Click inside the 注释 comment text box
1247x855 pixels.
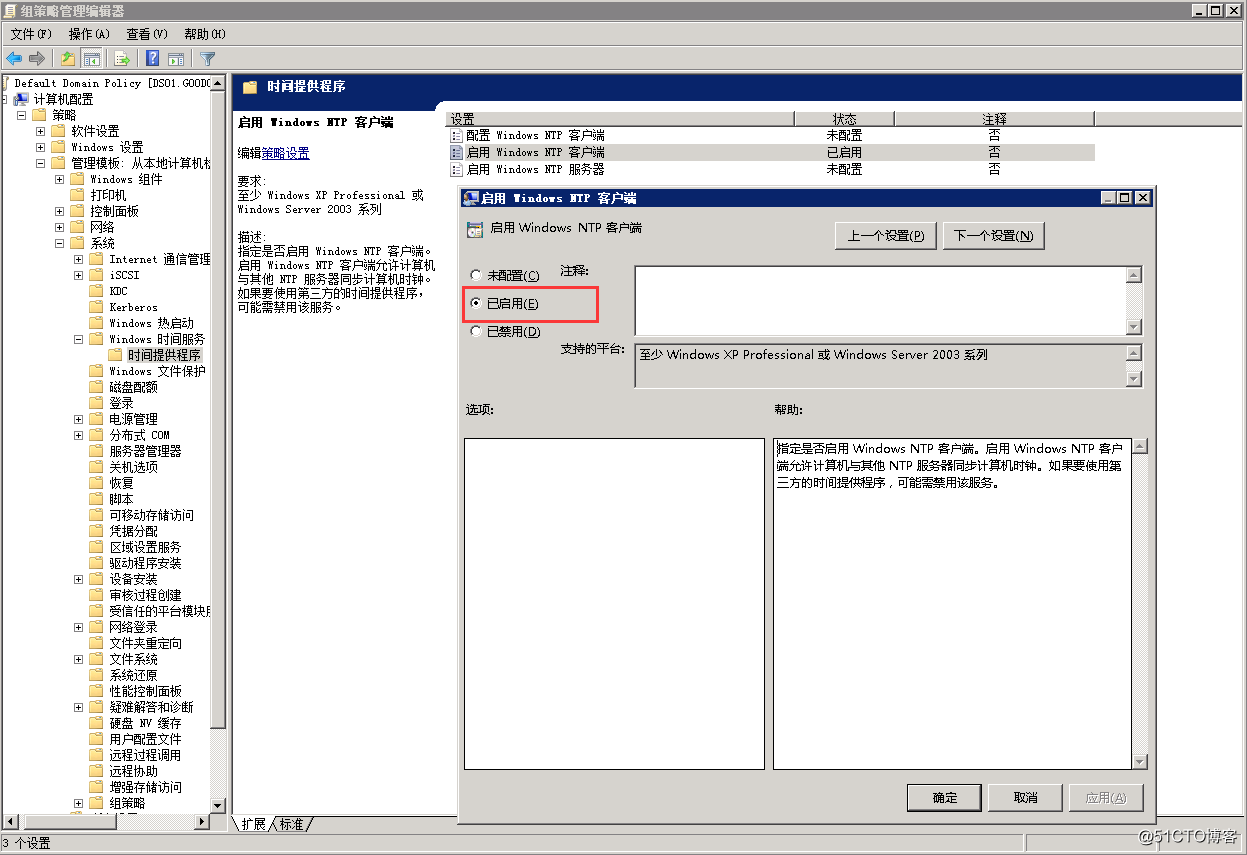(x=880, y=300)
